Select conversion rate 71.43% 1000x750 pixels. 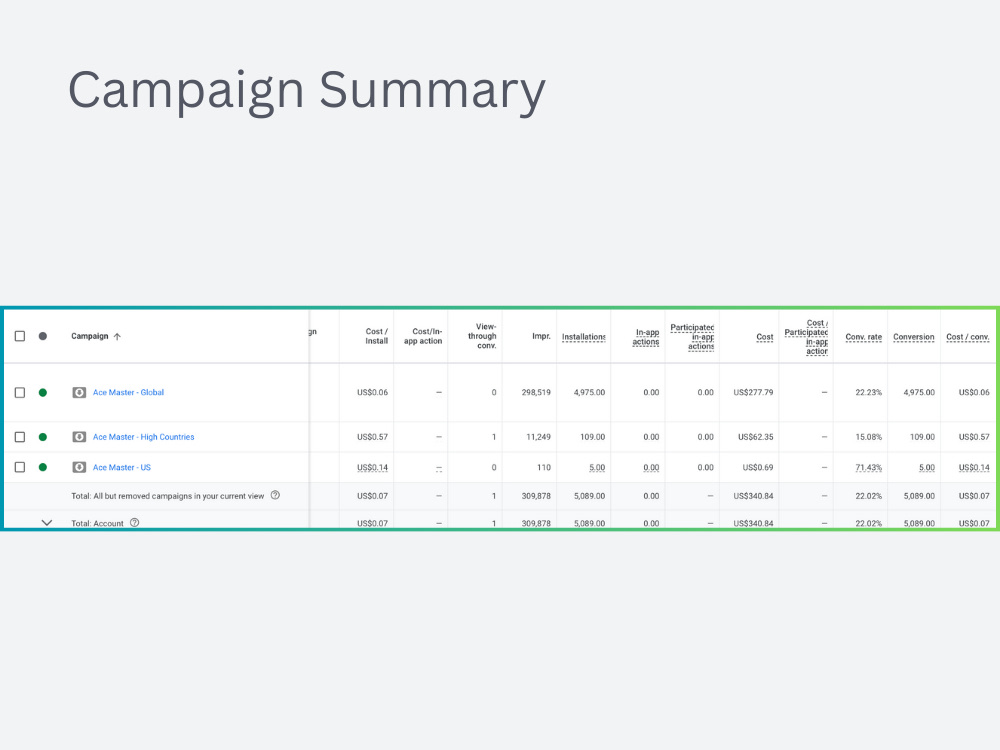click(x=869, y=467)
